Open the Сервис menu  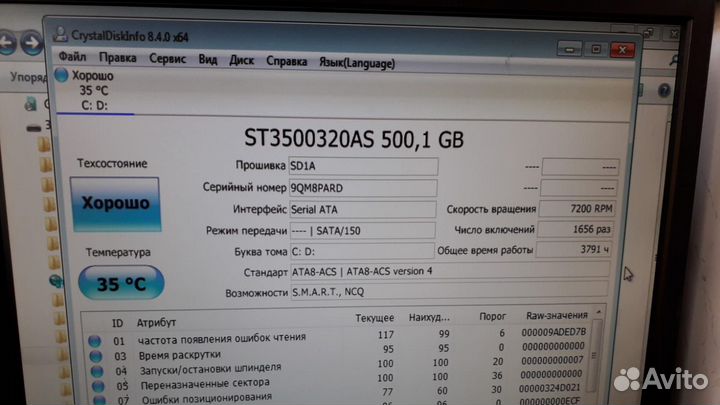click(x=168, y=59)
